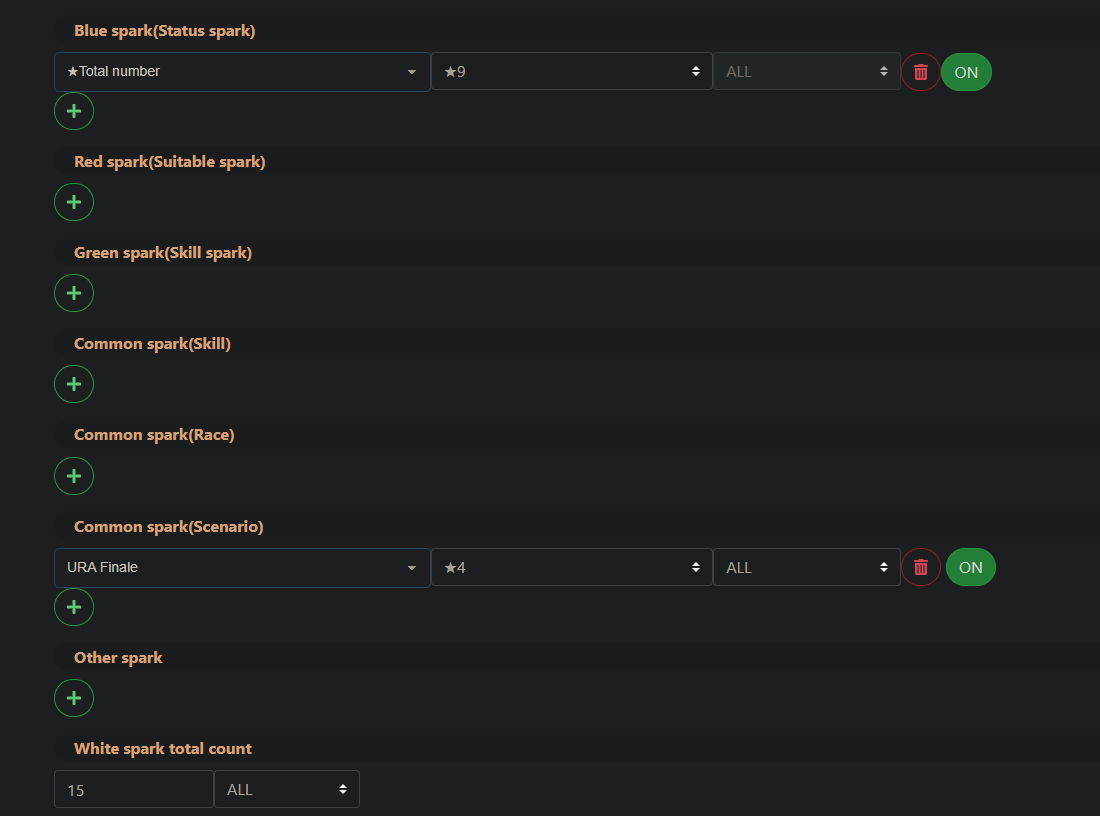
Task: Open the ★9 star count dropdown
Action: pyautogui.click(x=572, y=72)
